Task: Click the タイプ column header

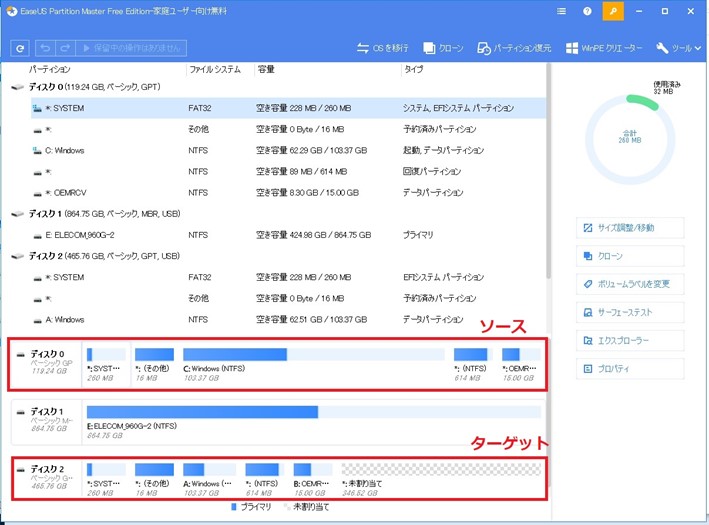Action: coord(413,69)
